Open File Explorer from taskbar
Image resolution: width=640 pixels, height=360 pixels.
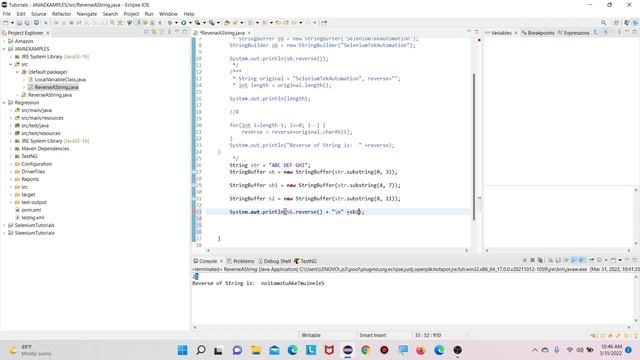coord(256,350)
